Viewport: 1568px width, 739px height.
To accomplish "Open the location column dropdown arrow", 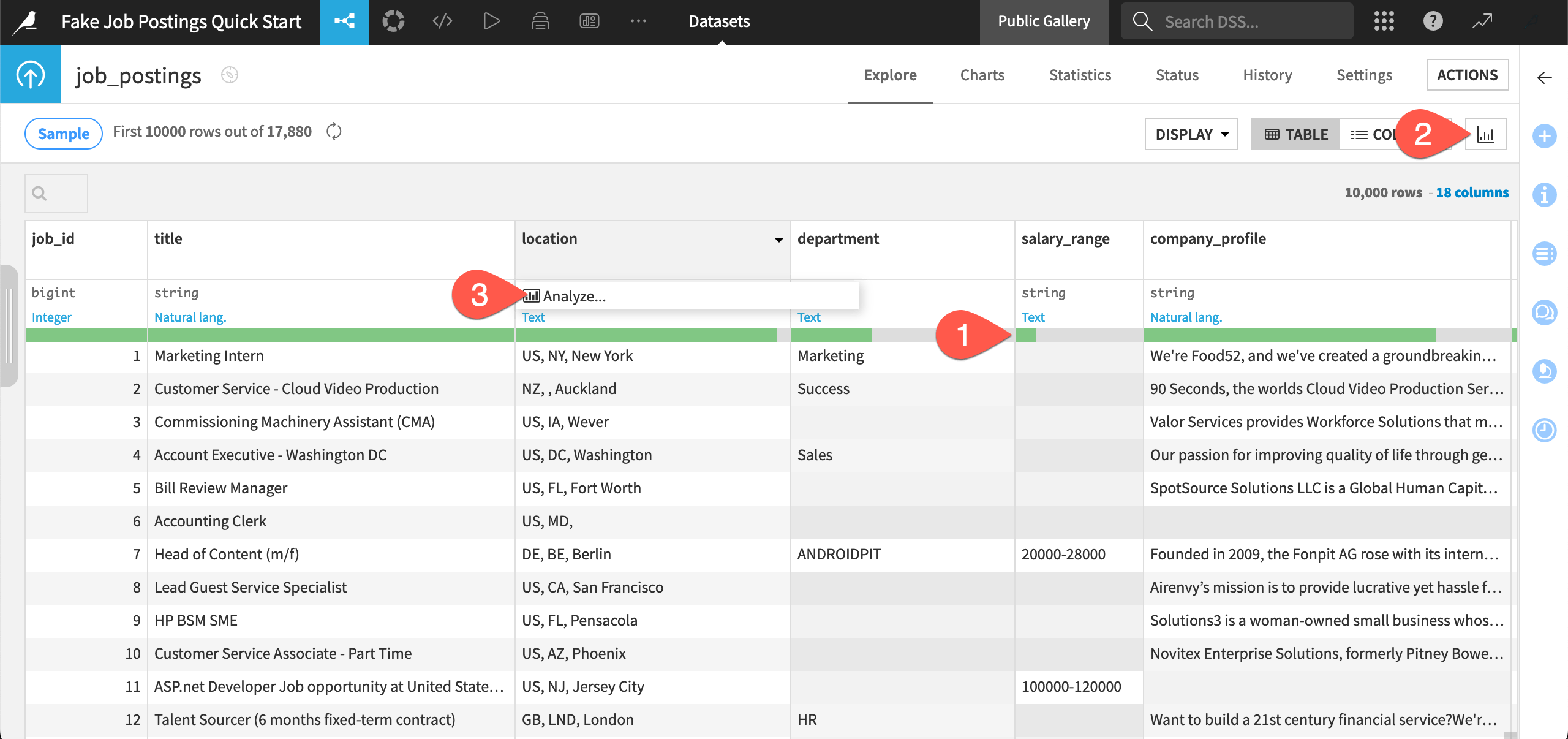I will (778, 240).
